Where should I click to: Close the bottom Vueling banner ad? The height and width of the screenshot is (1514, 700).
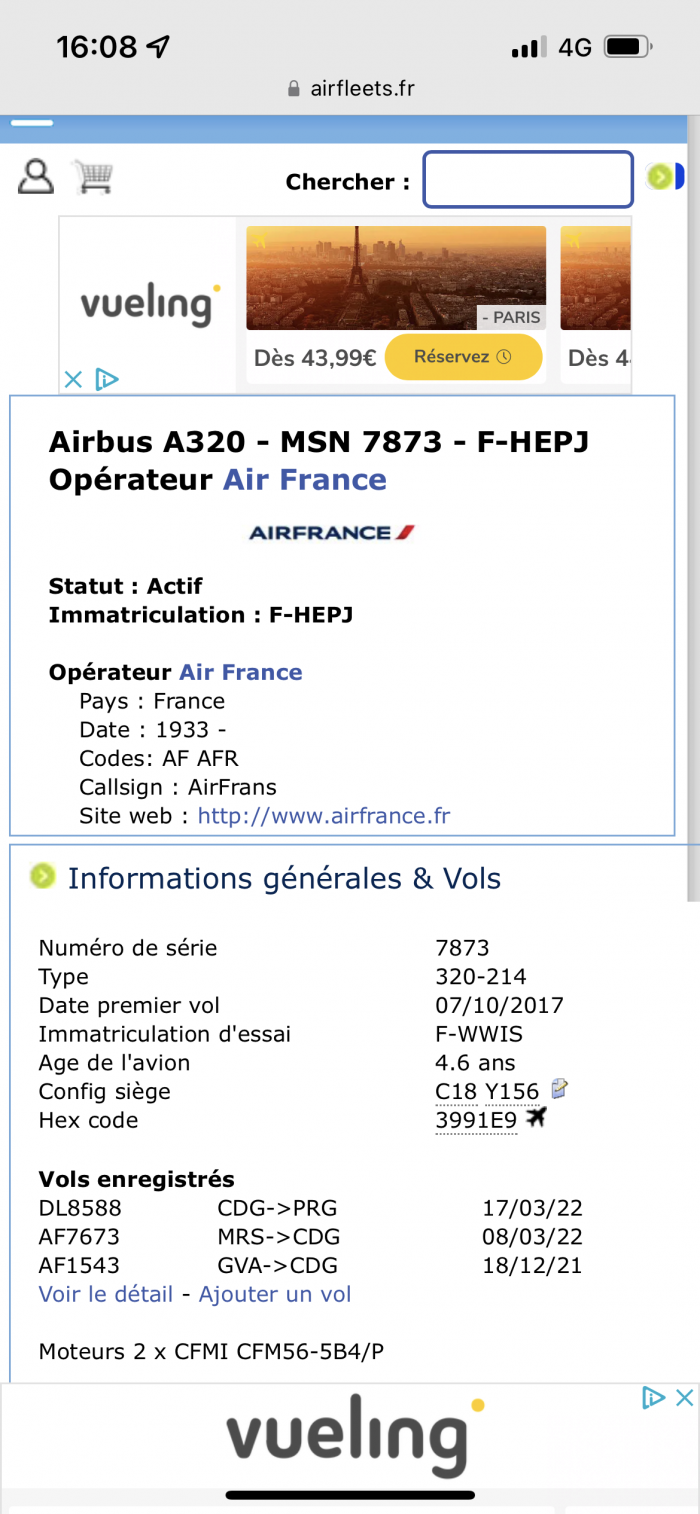tap(684, 1397)
